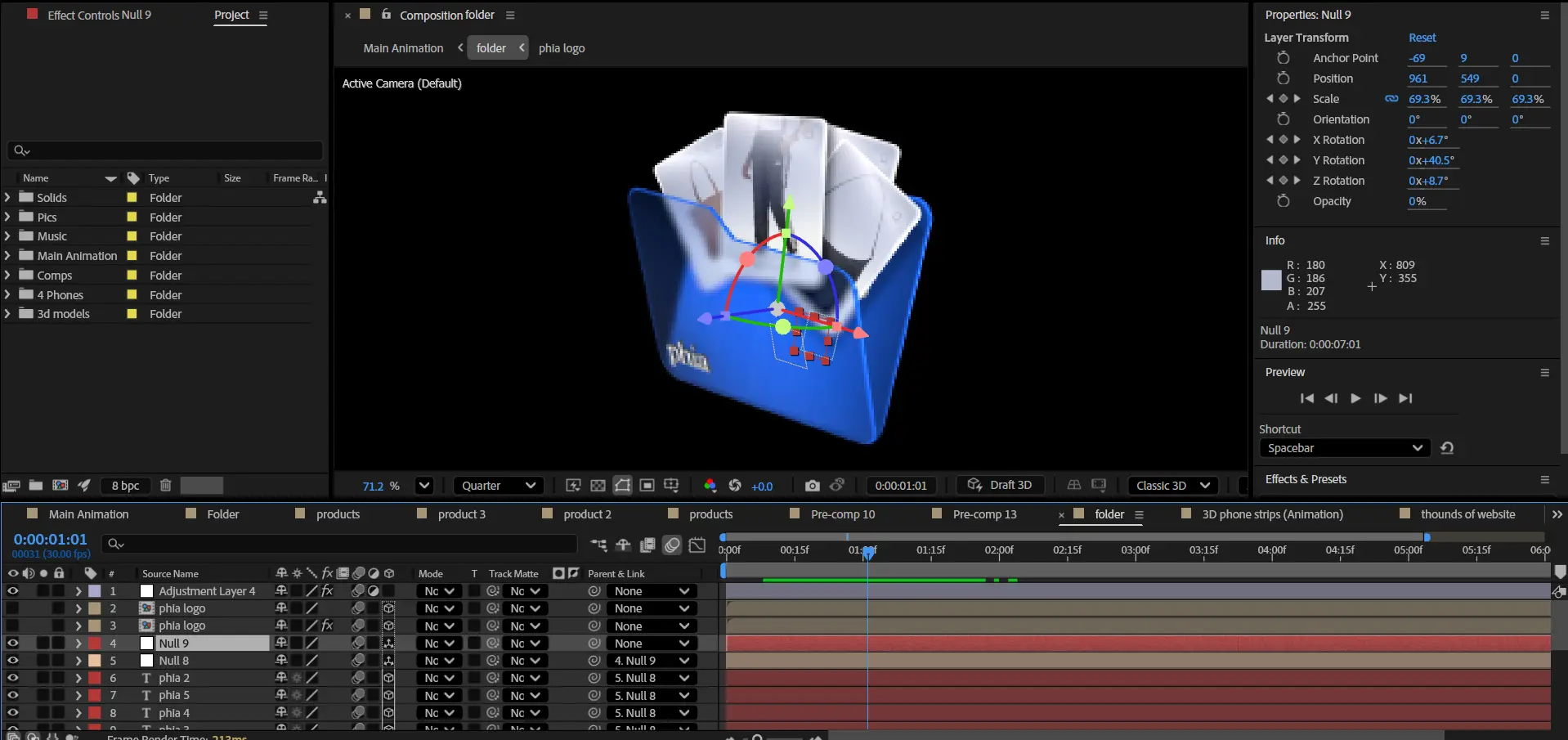Click the delete trash icon in Project panel
This screenshot has width=1568, height=740.
coord(165,486)
